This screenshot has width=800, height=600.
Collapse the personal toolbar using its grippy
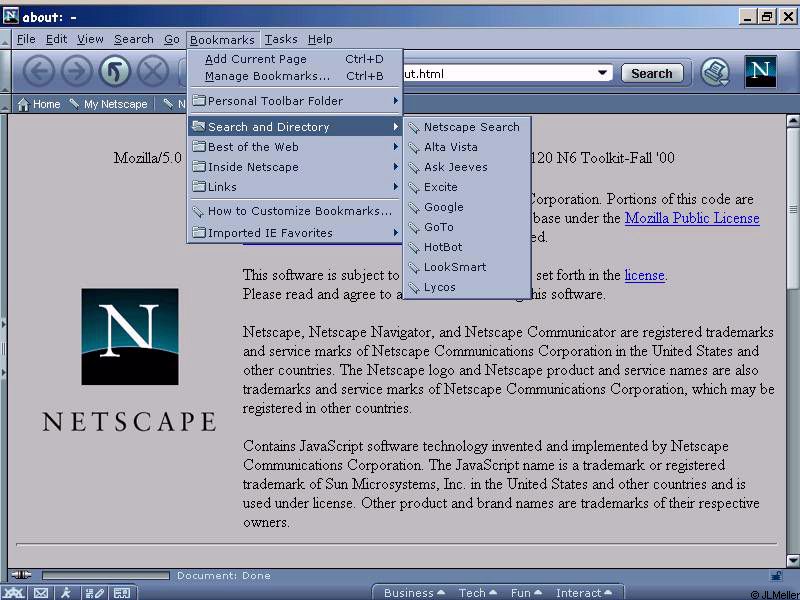point(5,104)
